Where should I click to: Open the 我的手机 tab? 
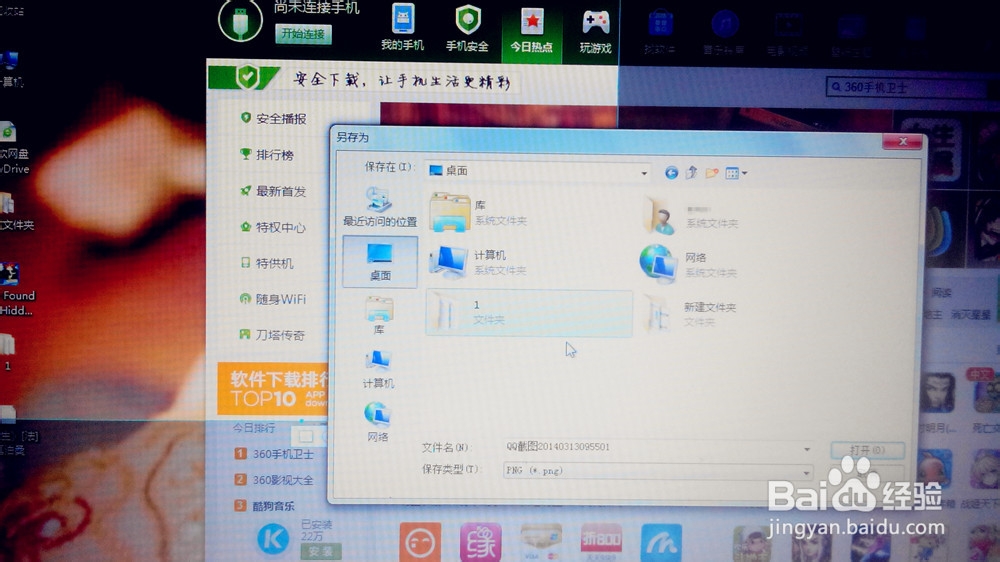click(402, 27)
